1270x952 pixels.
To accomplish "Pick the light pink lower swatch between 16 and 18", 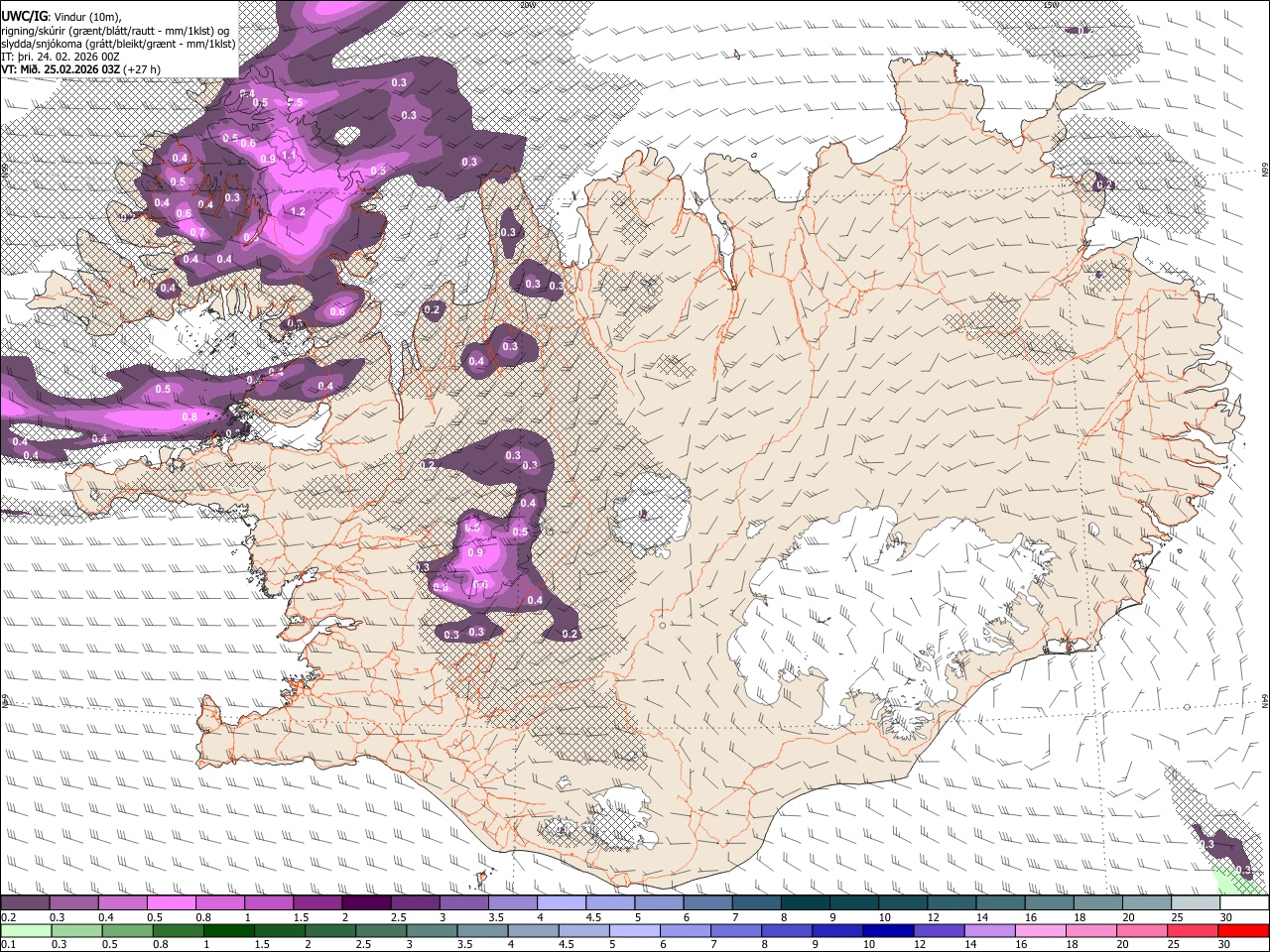I will pos(1042,930).
